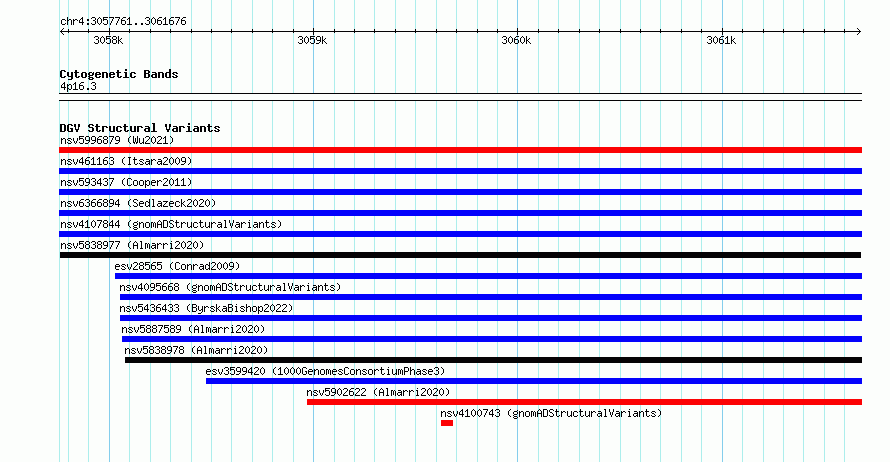This screenshot has width=890, height=462.
Task: Click the nsv5996879 (Wu2021) variant label
Action: [117, 140]
